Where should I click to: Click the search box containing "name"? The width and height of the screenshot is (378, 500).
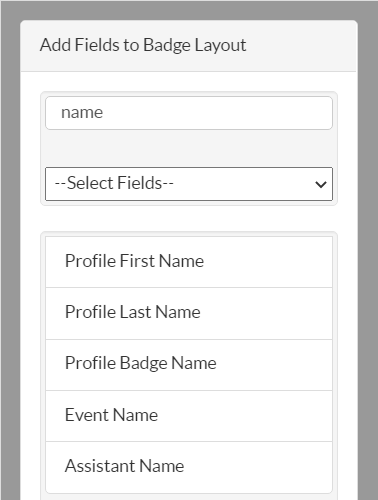click(189, 113)
